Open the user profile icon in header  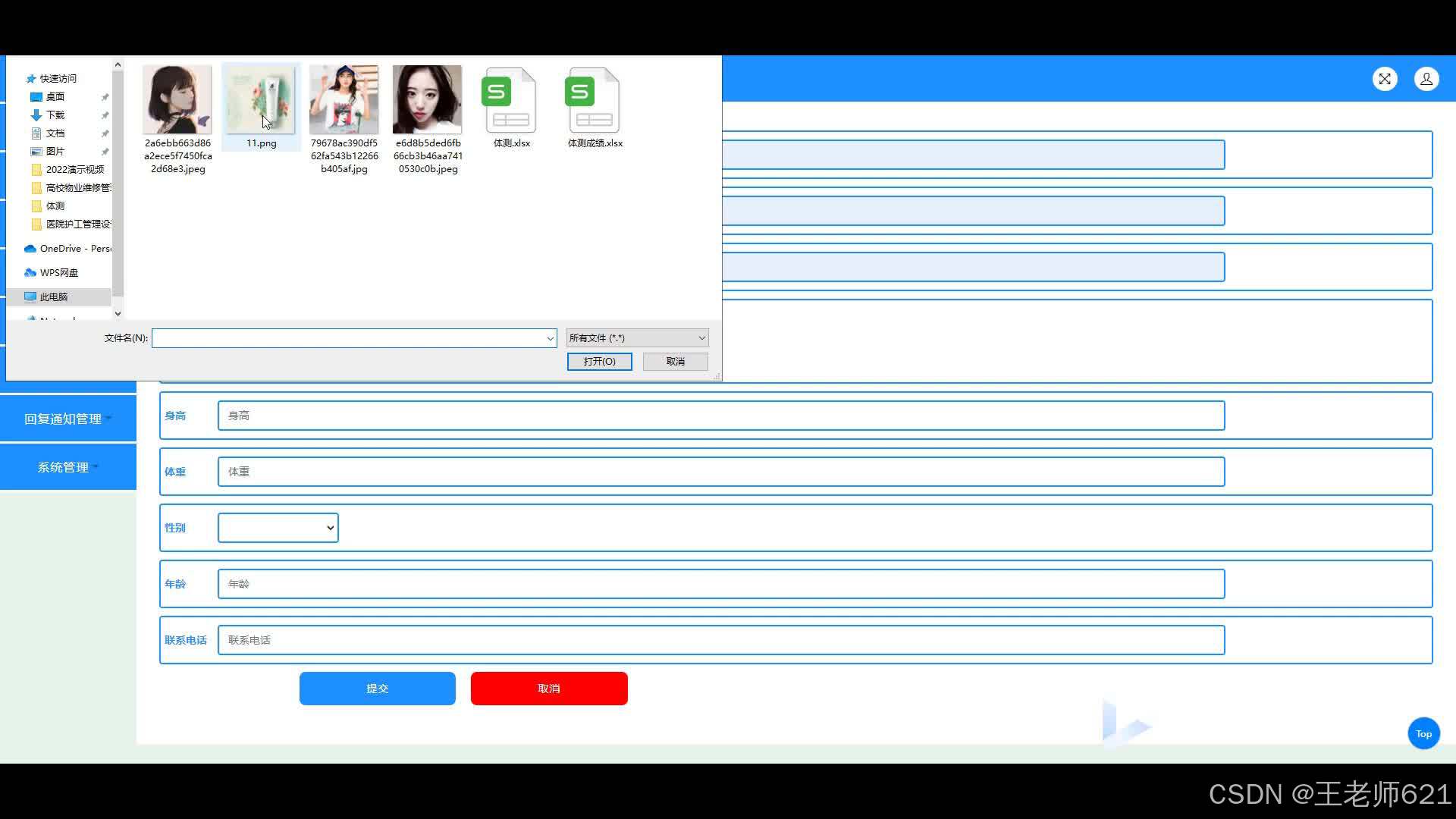click(x=1426, y=79)
